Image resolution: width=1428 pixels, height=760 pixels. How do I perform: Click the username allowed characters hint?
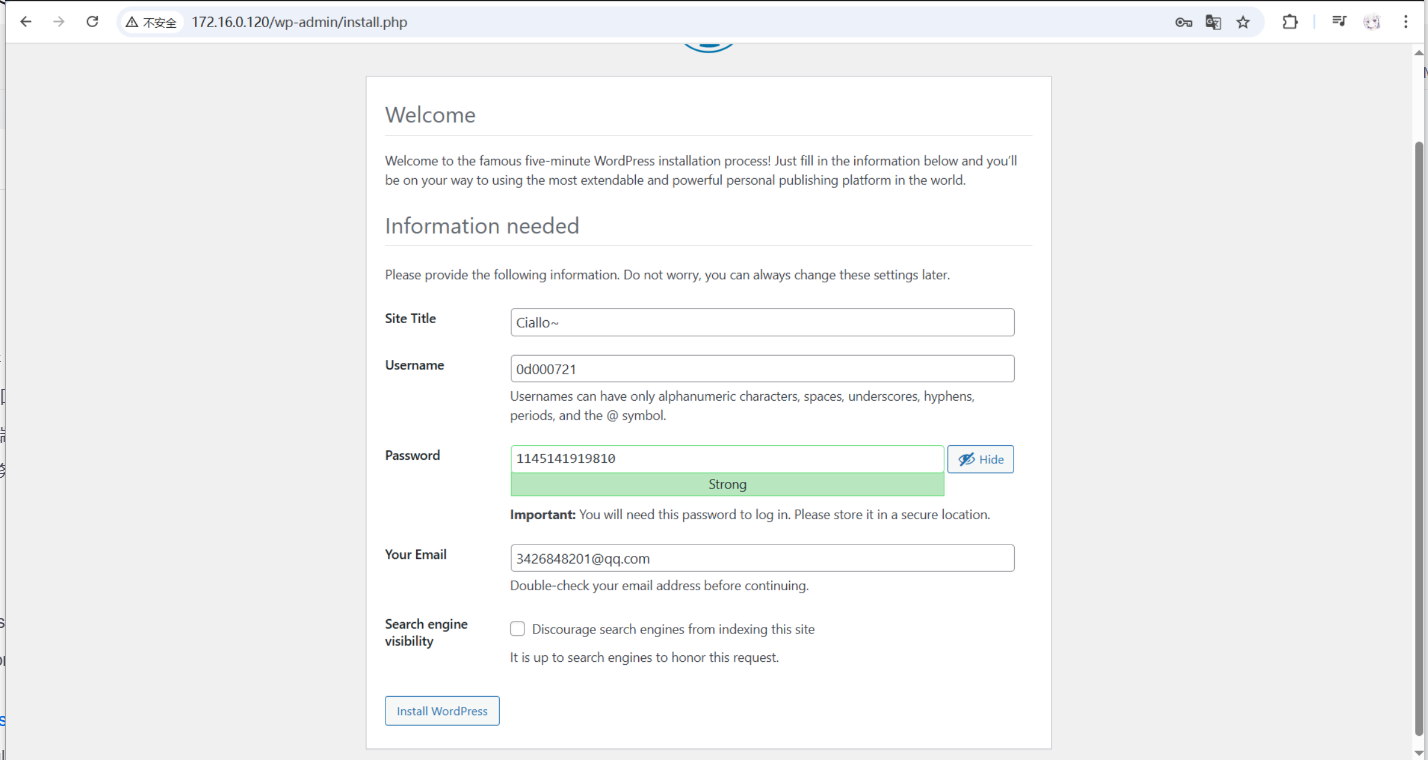(x=742, y=406)
